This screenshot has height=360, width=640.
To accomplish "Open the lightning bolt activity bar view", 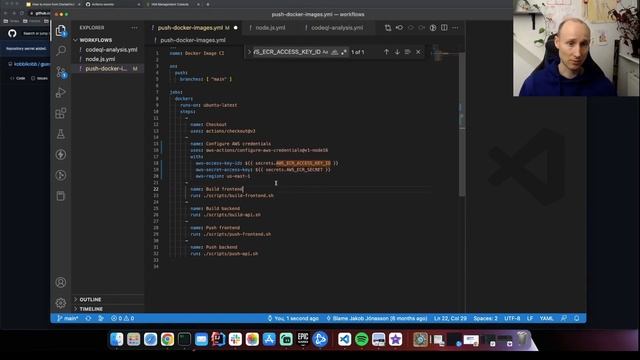I will tap(61, 155).
